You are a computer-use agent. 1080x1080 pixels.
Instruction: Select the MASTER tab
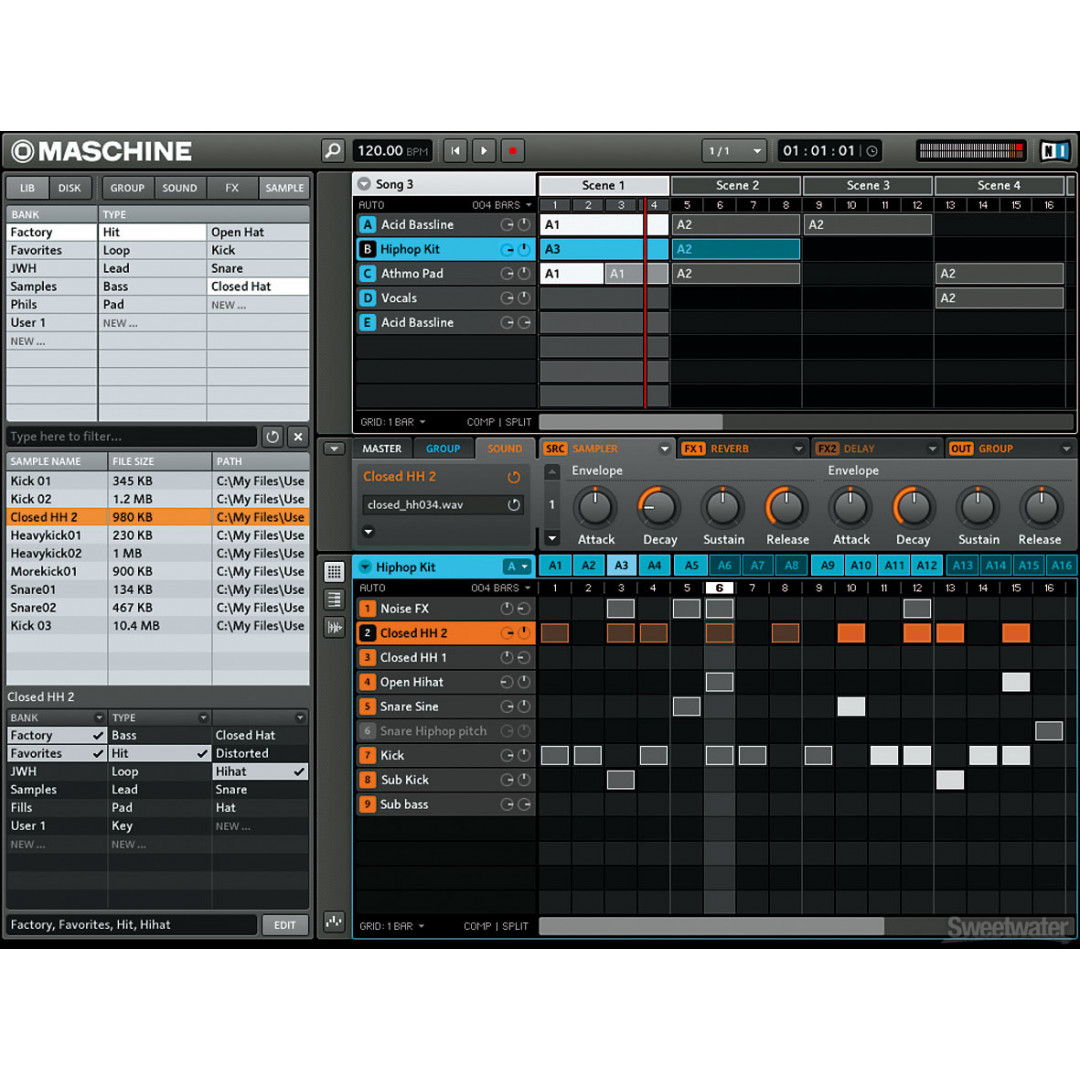(x=382, y=449)
